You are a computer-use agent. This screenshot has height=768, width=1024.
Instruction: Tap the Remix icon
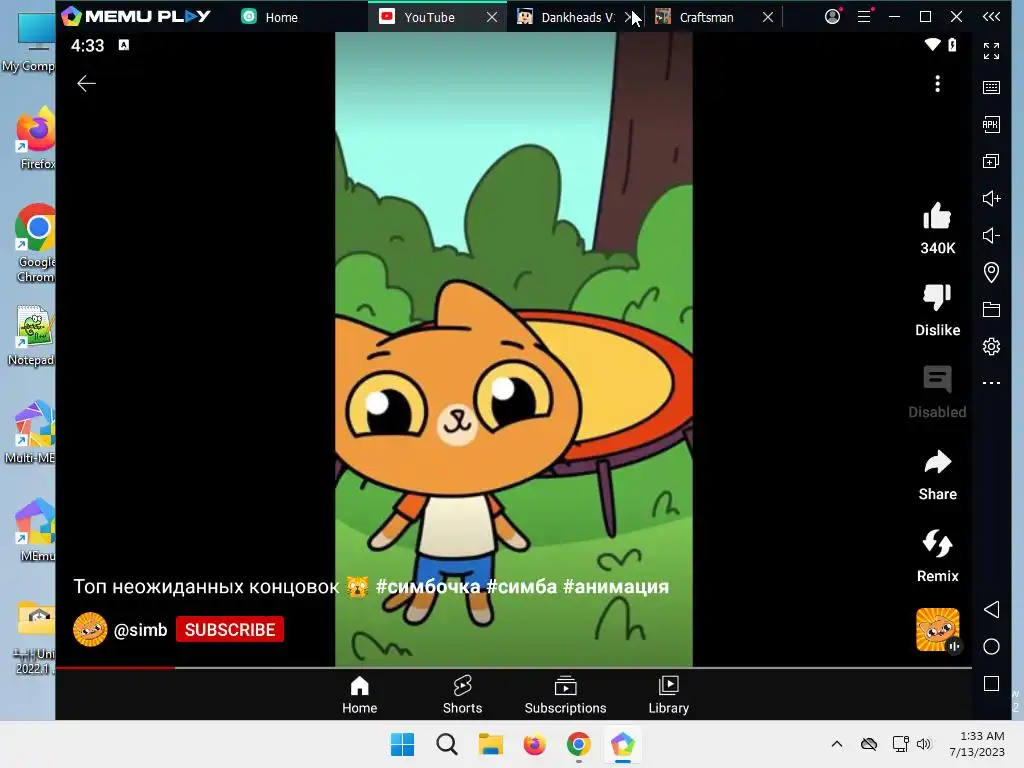pyautogui.click(x=937, y=544)
